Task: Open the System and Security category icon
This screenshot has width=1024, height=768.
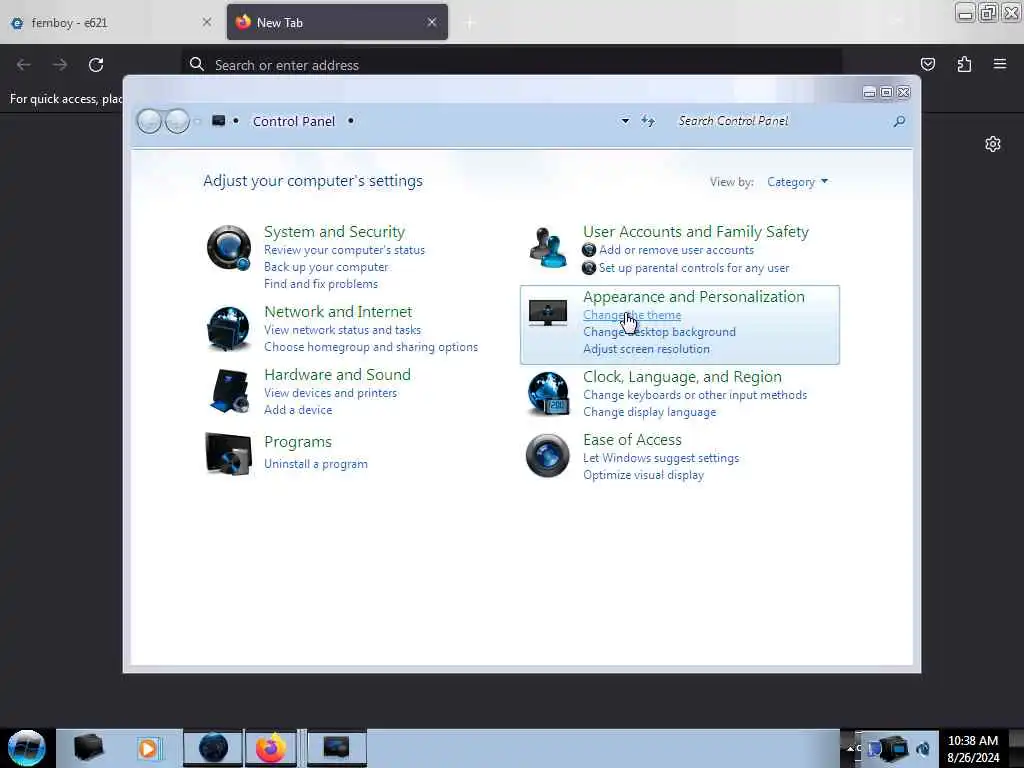Action: (229, 248)
